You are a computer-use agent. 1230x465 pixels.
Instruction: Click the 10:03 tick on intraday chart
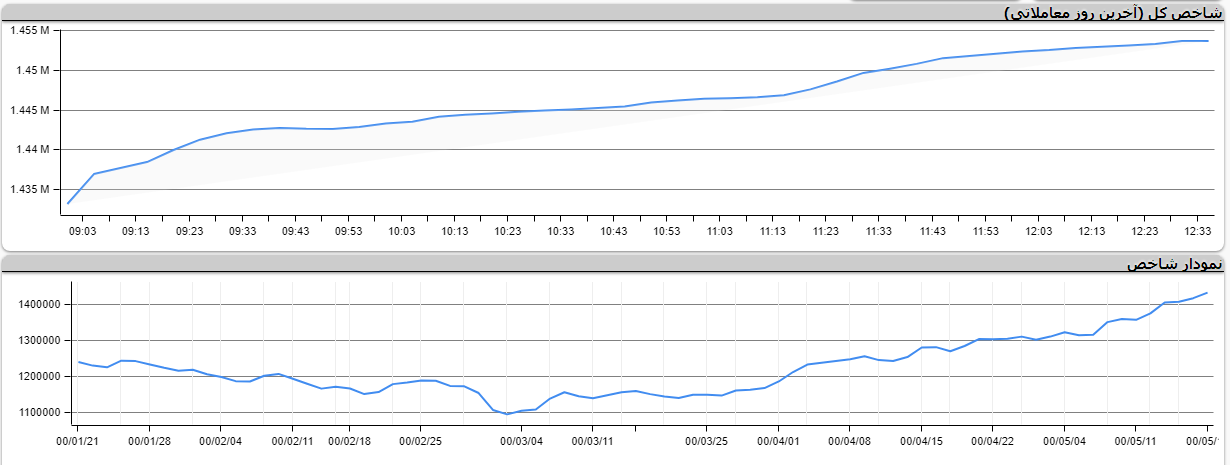tap(402, 231)
